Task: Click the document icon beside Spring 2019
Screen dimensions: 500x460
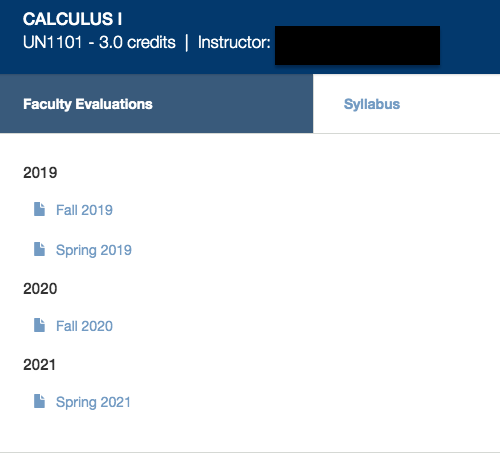Action: click(x=39, y=249)
